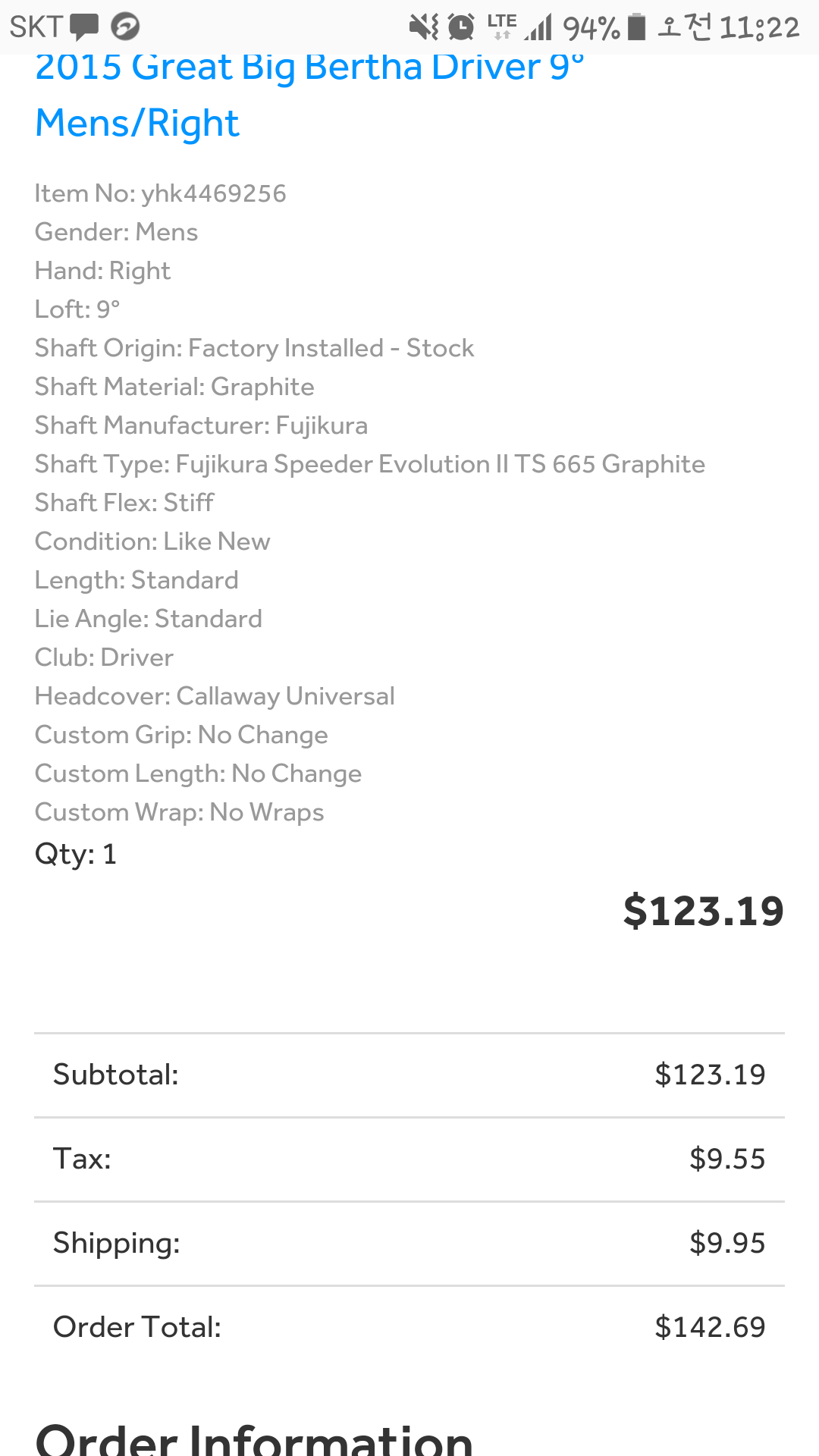Tap the Subtotal row label
The height and width of the screenshot is (1456, 819).
click(116, 1075)
